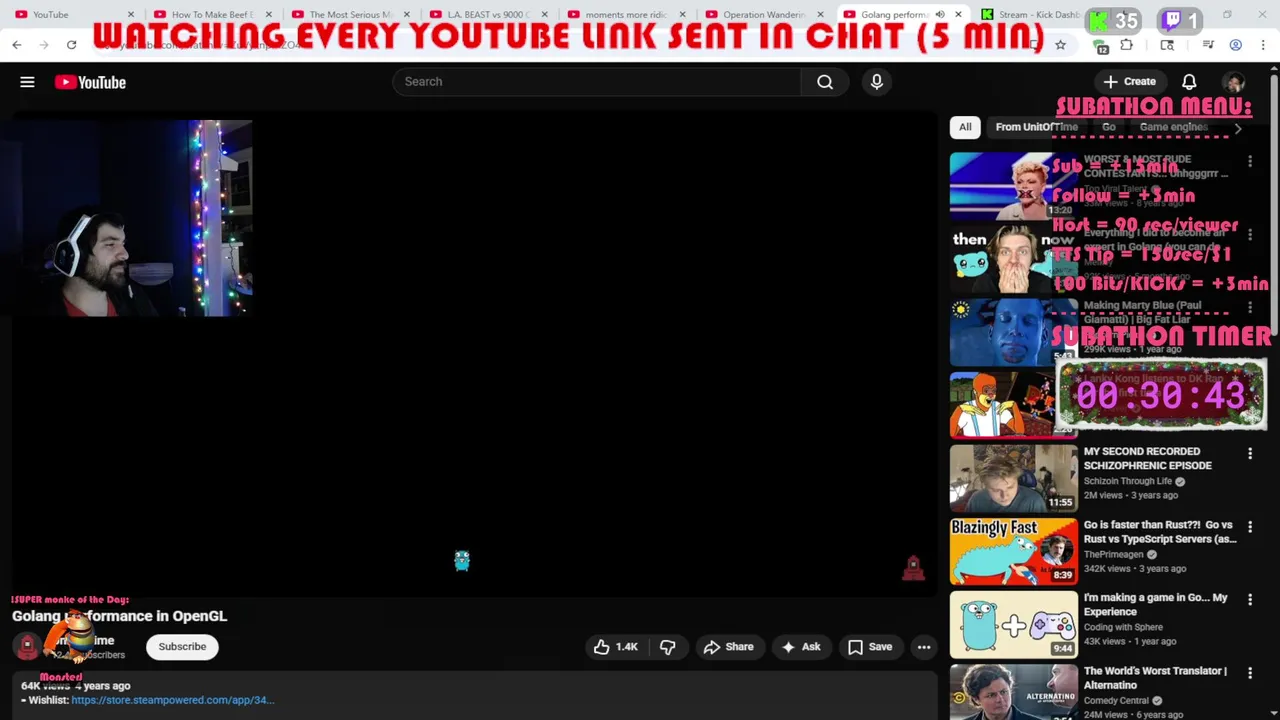
Task: Open options for Worst & Most Rude video
Action: [1250, 161]
